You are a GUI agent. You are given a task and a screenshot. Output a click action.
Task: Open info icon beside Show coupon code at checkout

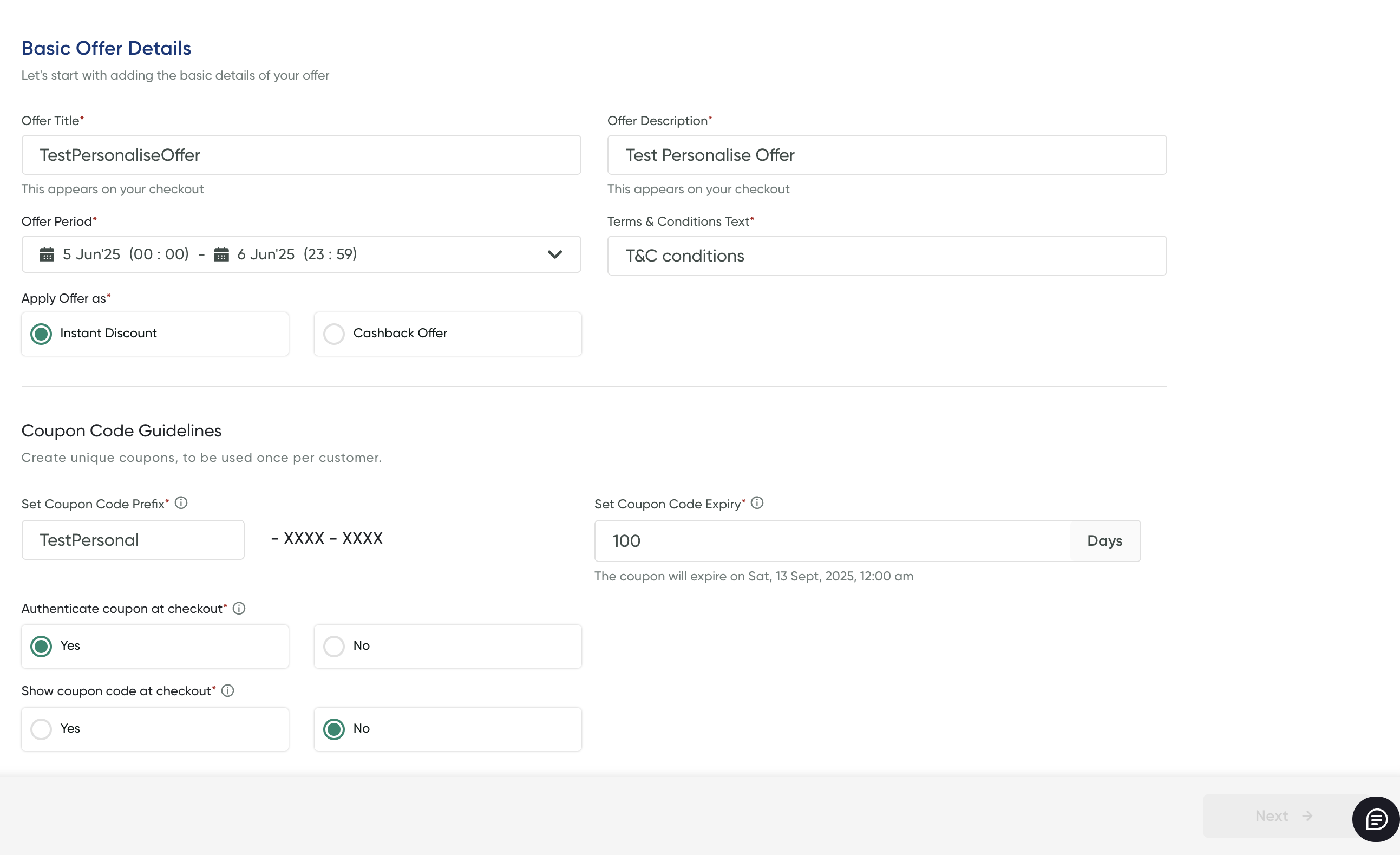click(228, 691)
